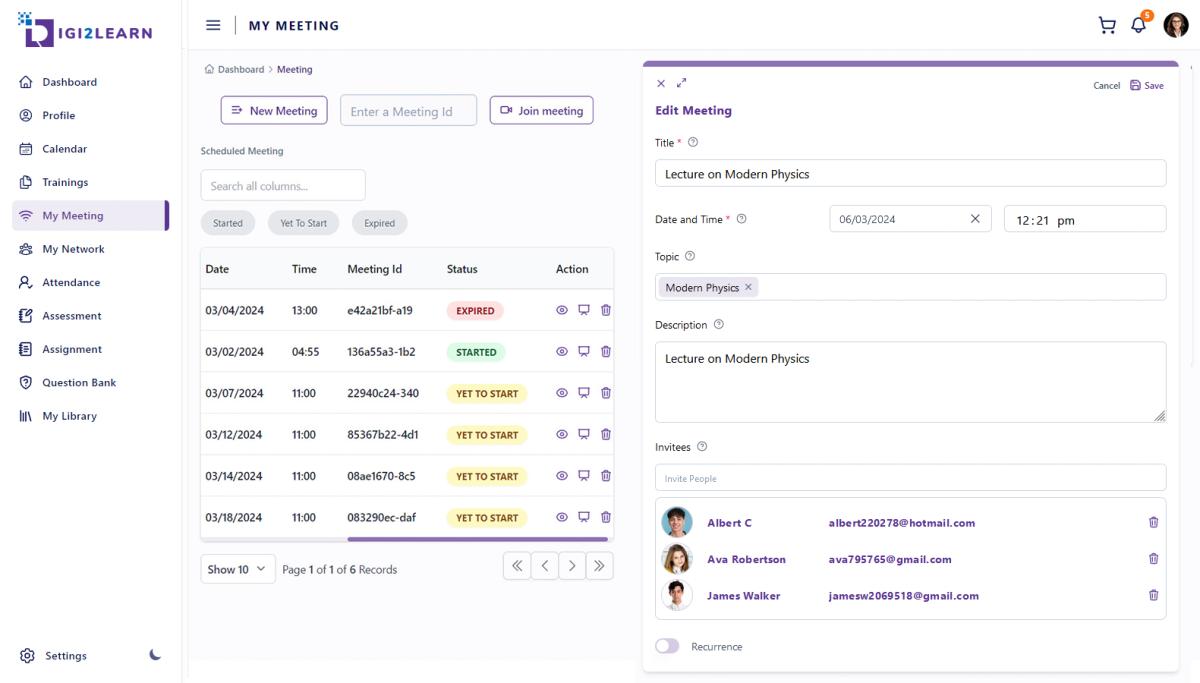1200x683 pixels.
Task: Delete the expired meeting e42a21bf-a19
Action: [x=606, y=310]
